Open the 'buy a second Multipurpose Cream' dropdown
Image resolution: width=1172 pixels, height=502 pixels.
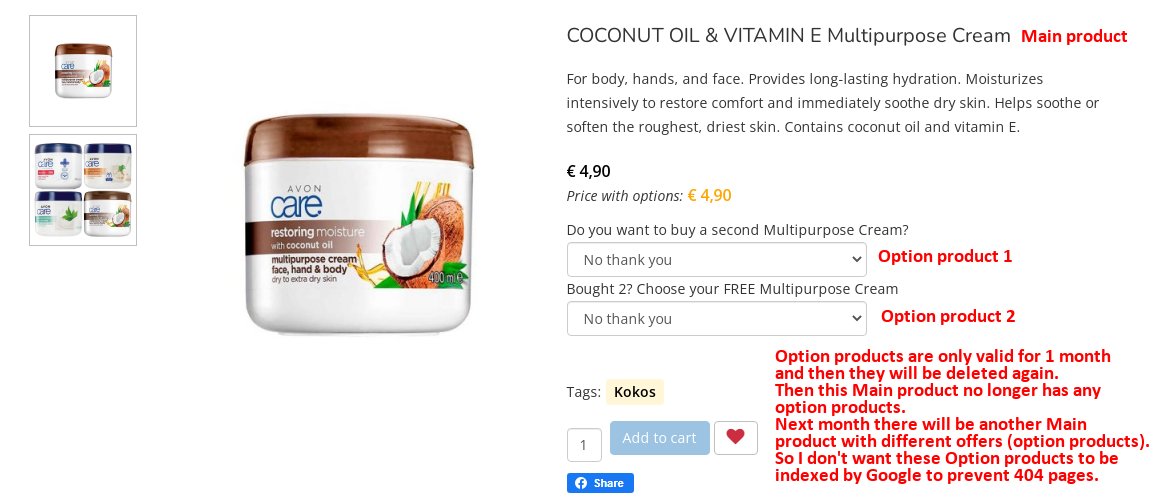pyautogui.click(x=716, y=259)
